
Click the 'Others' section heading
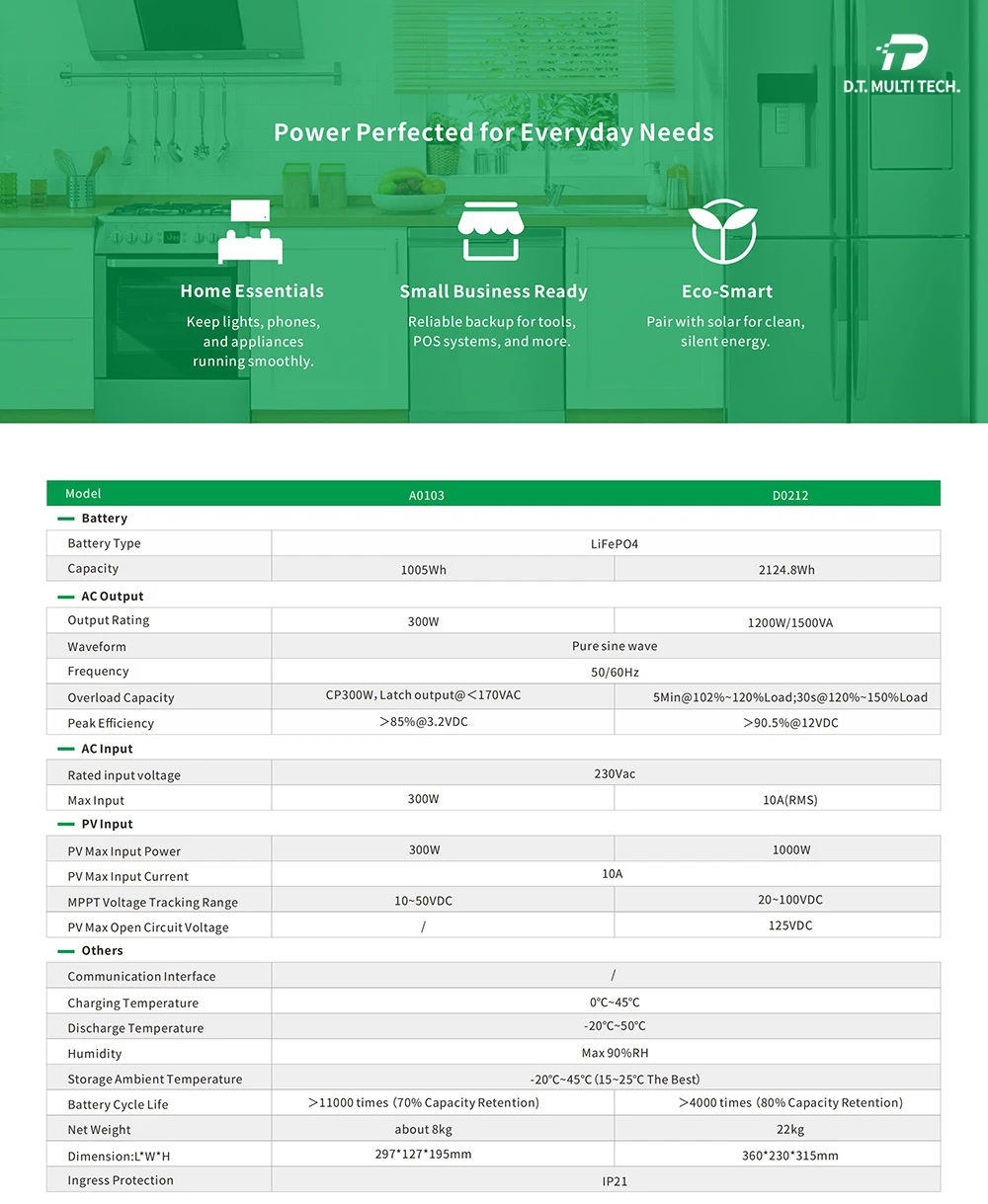(102, 951)
